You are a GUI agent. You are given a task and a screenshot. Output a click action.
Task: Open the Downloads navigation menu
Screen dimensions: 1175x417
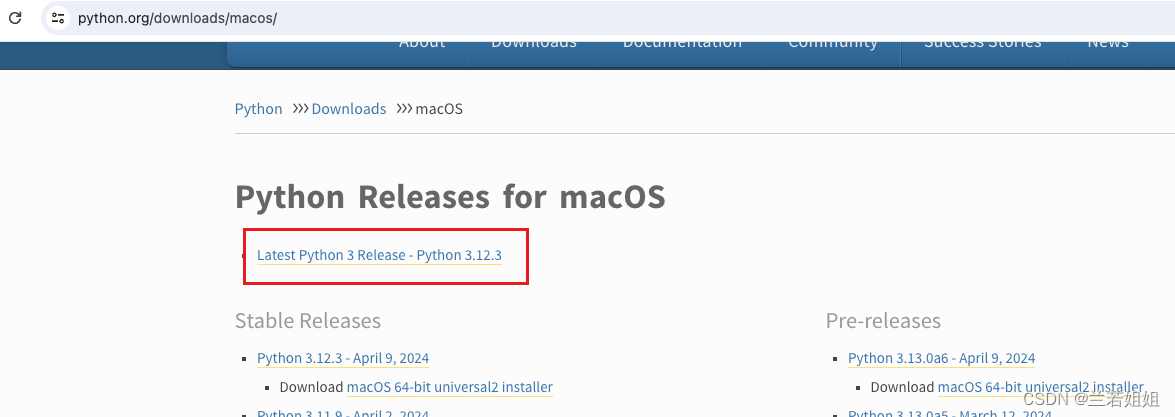pyautogui.click(x=534, y=44)
